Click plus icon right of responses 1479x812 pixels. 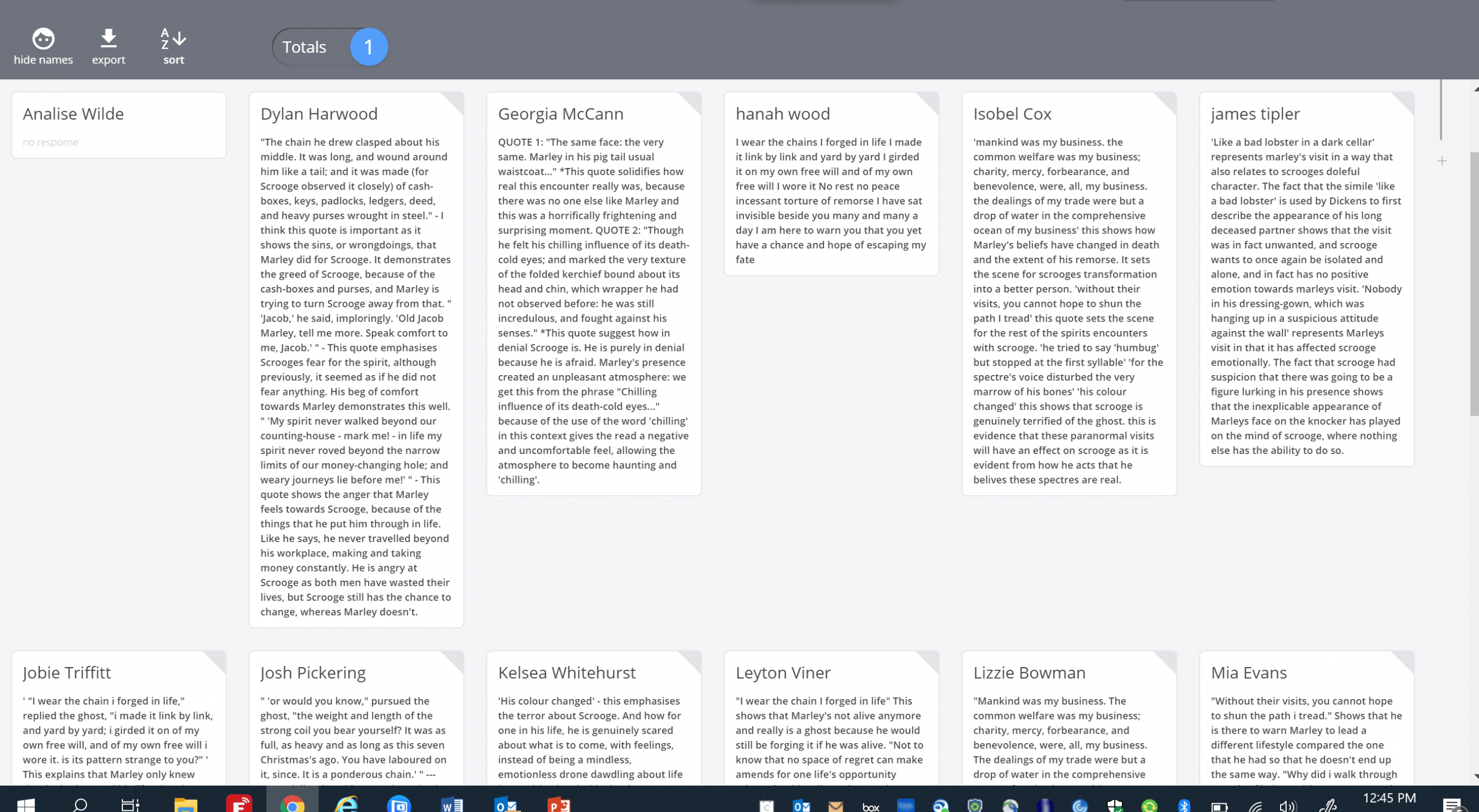pyautogui.click(x=1442, y=161)
